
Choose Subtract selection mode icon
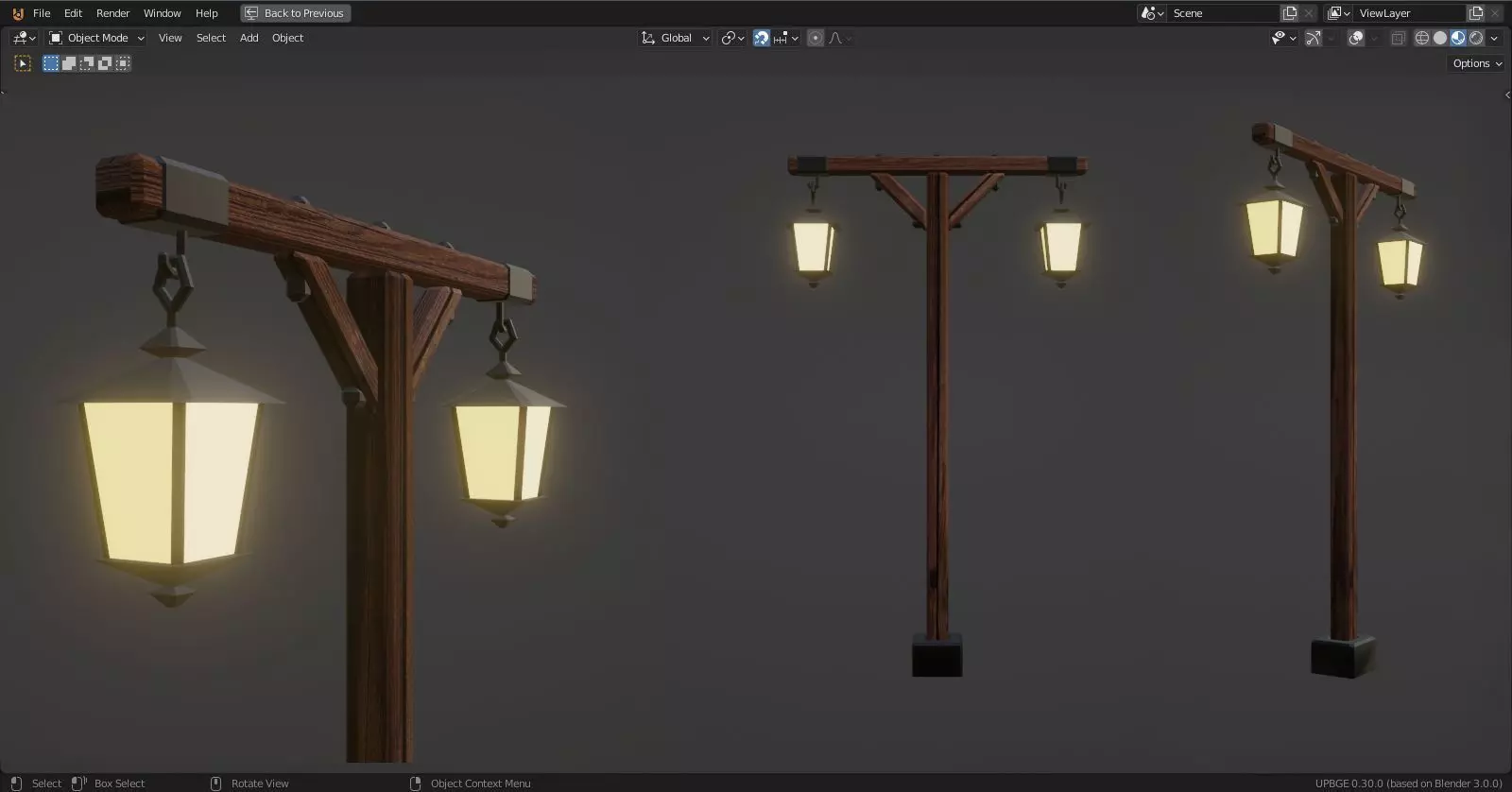tap(87, 63)
